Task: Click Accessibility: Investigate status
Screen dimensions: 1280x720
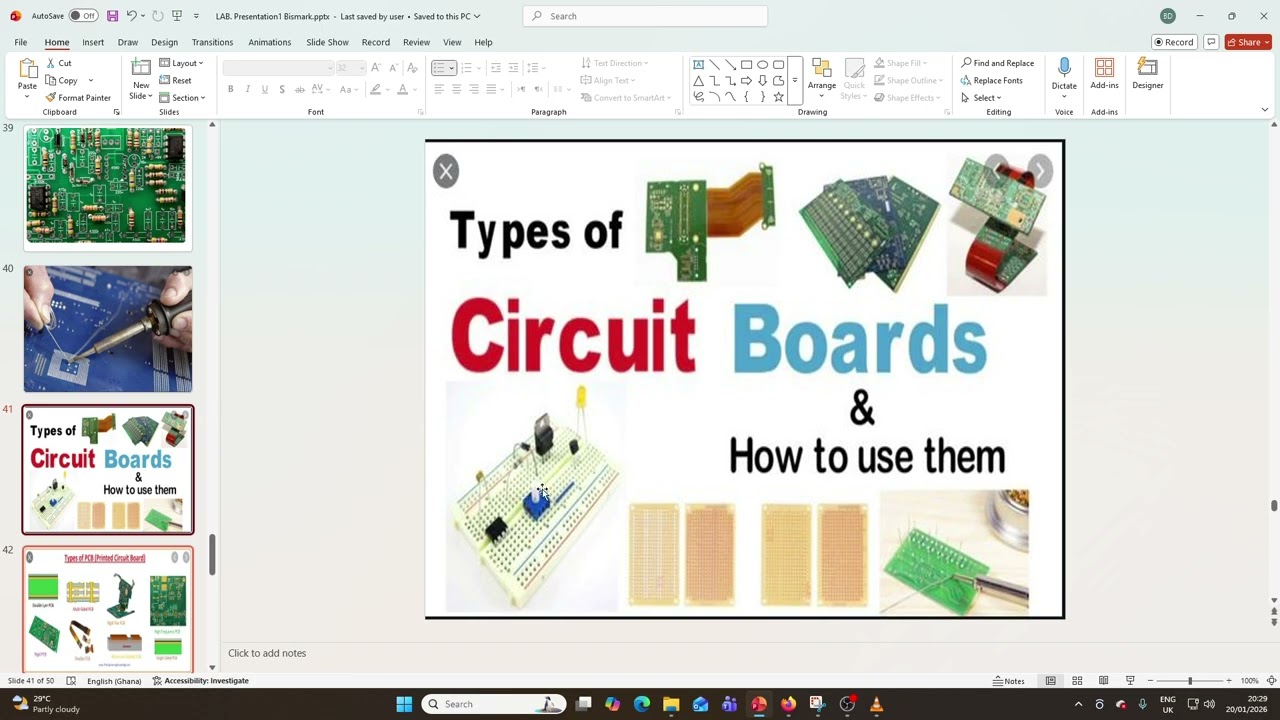Action: (x=201, y=681)
